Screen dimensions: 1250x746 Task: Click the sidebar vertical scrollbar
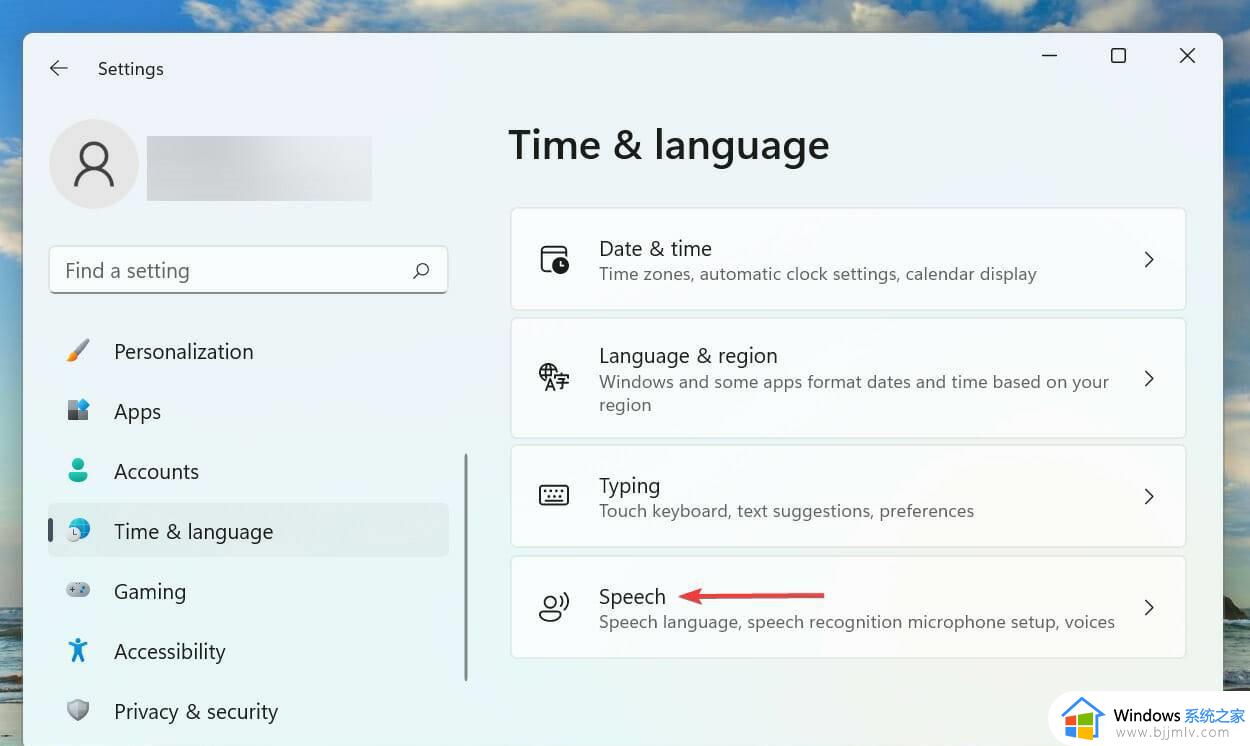(x=466, y=567)
